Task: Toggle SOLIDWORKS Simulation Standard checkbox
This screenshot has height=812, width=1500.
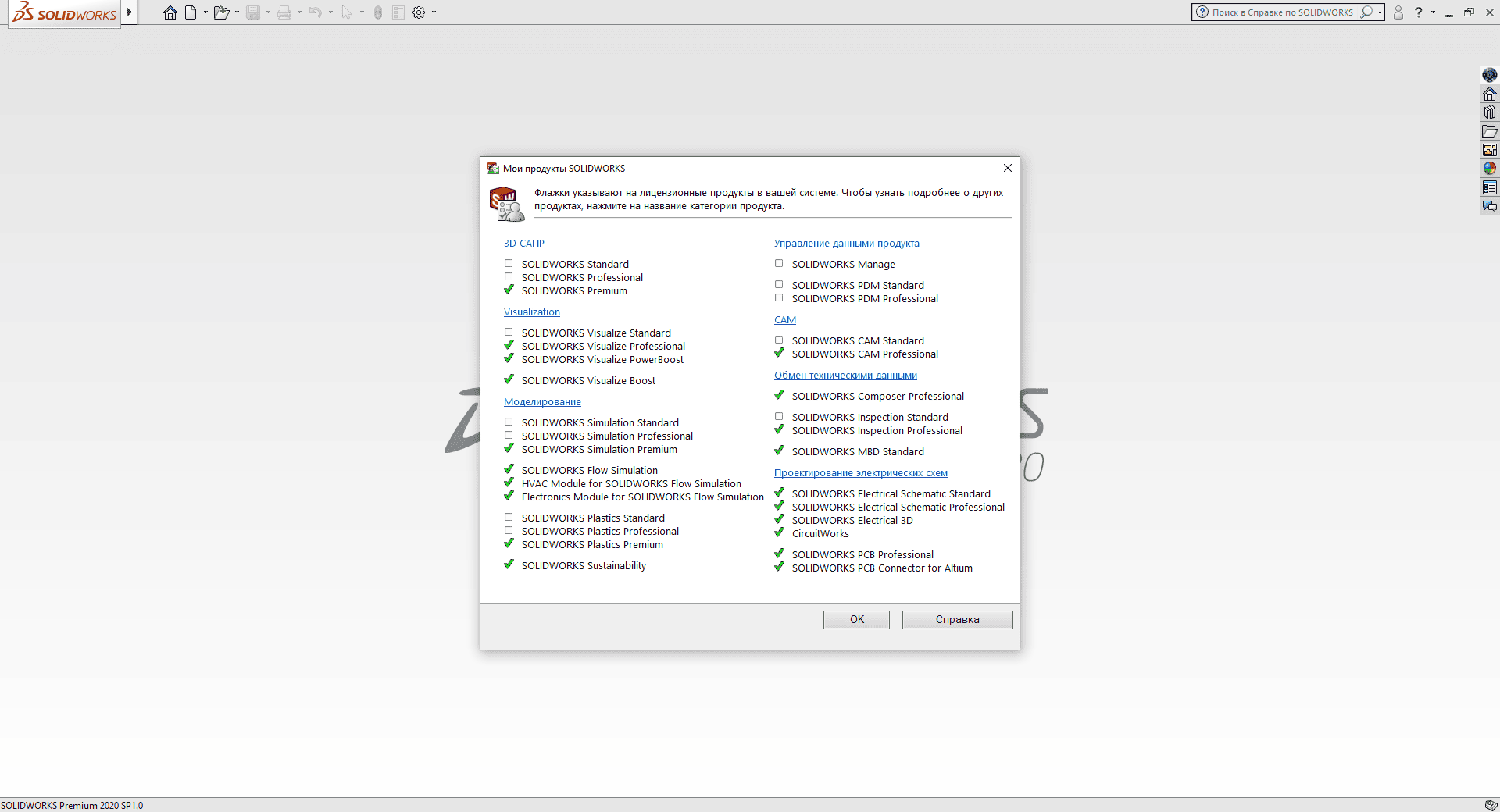Action: point(509,422)
